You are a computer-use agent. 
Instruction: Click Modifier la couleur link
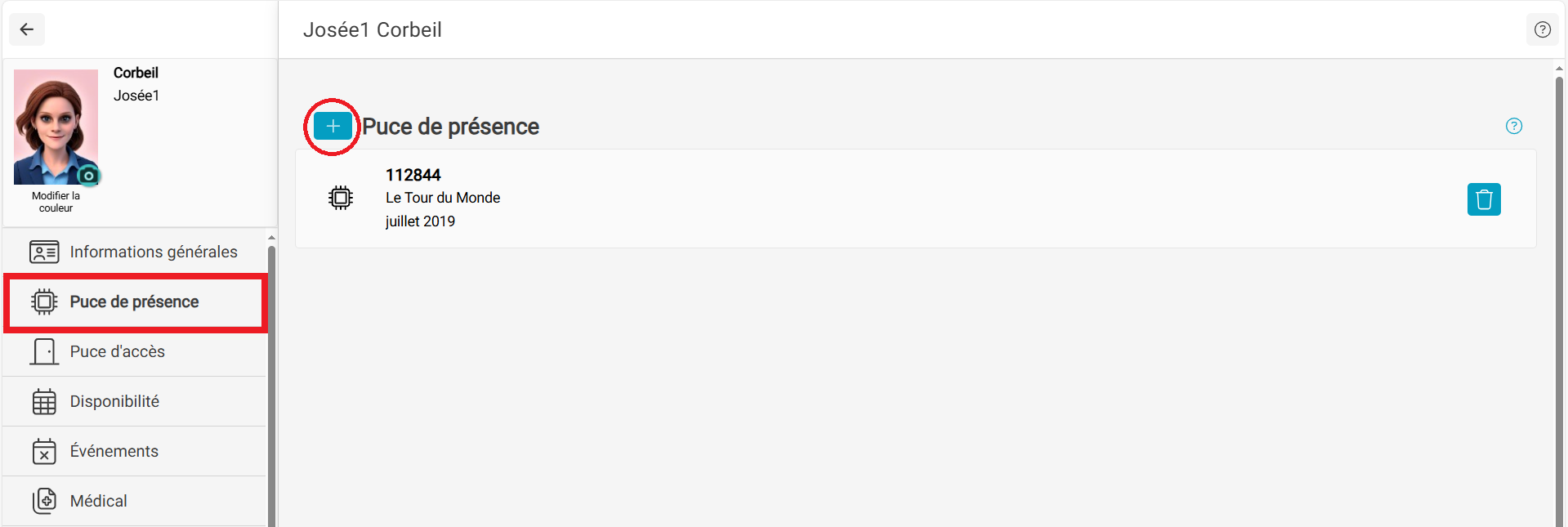tap(56, 202)
